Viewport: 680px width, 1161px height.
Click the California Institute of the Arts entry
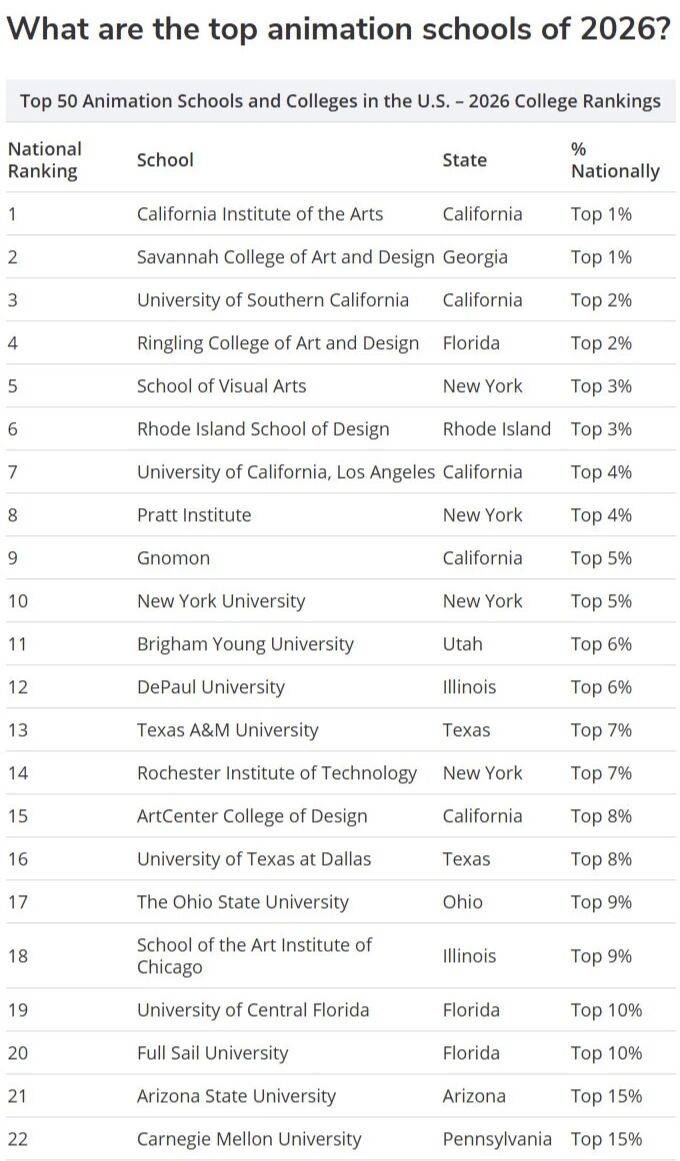(259, 214)
